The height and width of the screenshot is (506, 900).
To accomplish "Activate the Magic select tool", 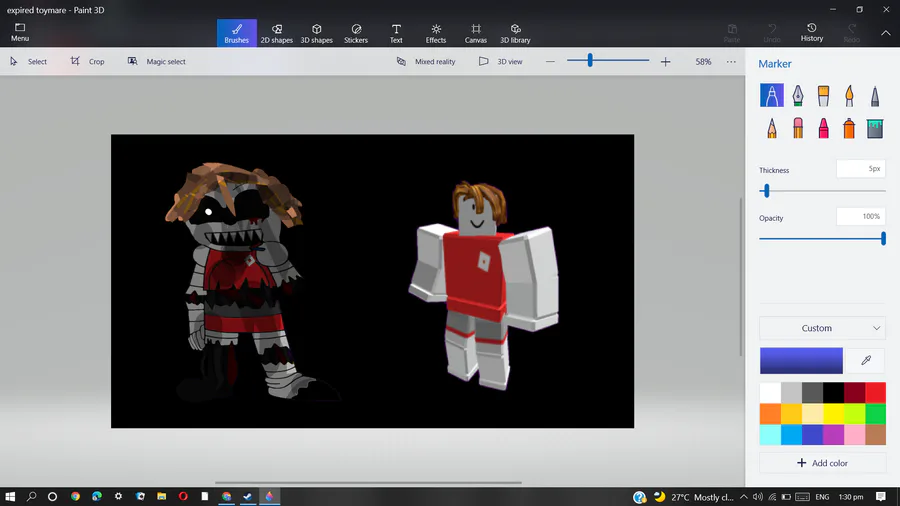I will (157, 61).
